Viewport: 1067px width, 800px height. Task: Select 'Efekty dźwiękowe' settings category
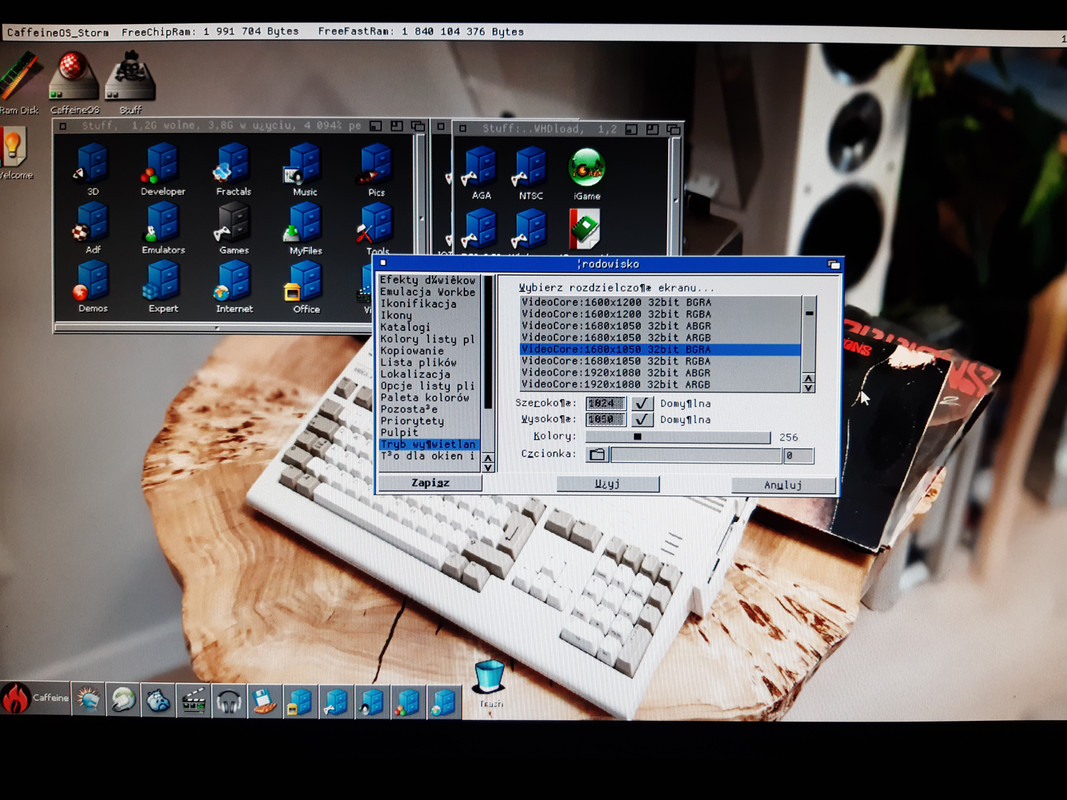pyautogui.click(x=428, y=280)
